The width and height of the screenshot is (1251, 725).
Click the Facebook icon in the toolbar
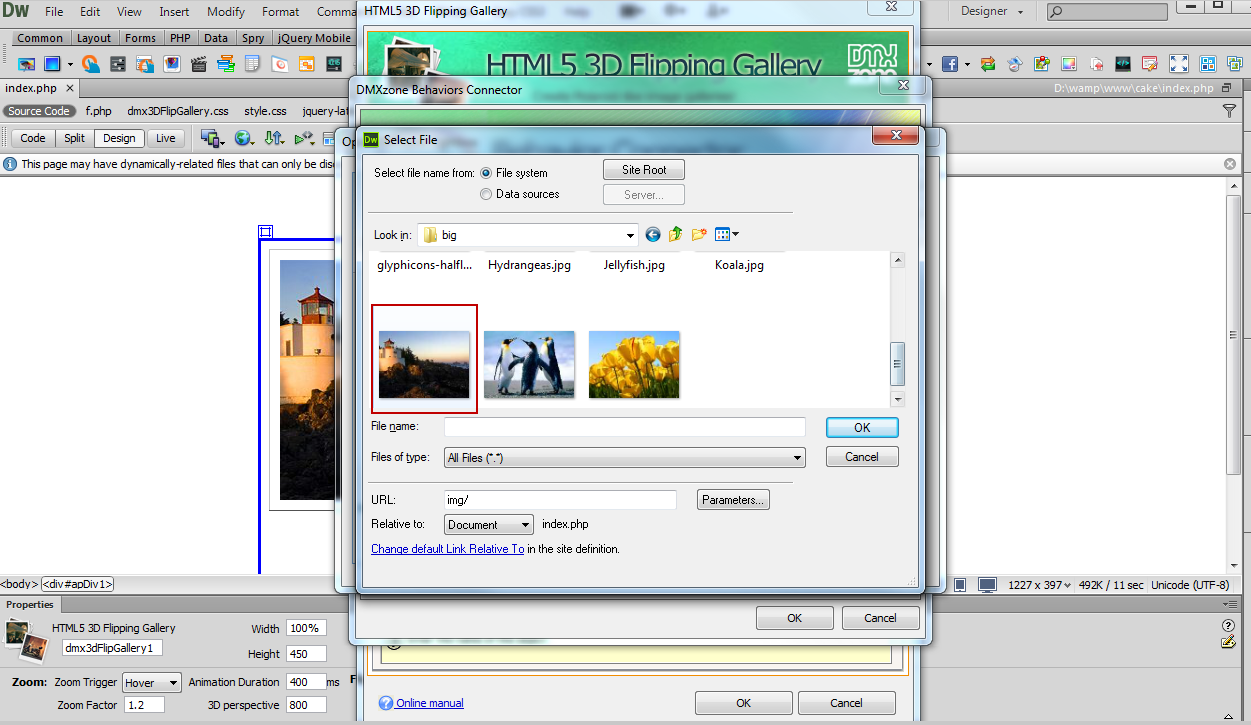point(950,64)
